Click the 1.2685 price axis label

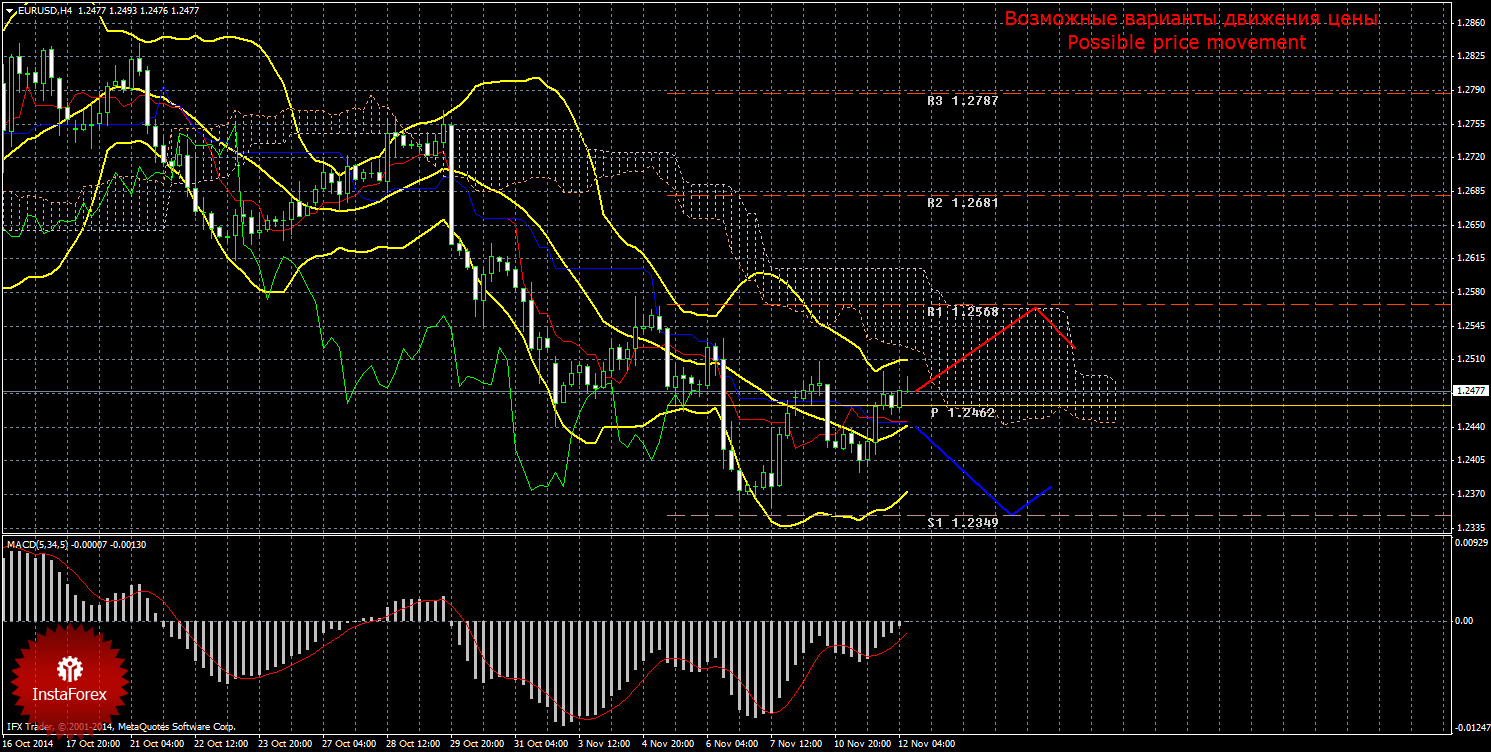(1470, 191)
